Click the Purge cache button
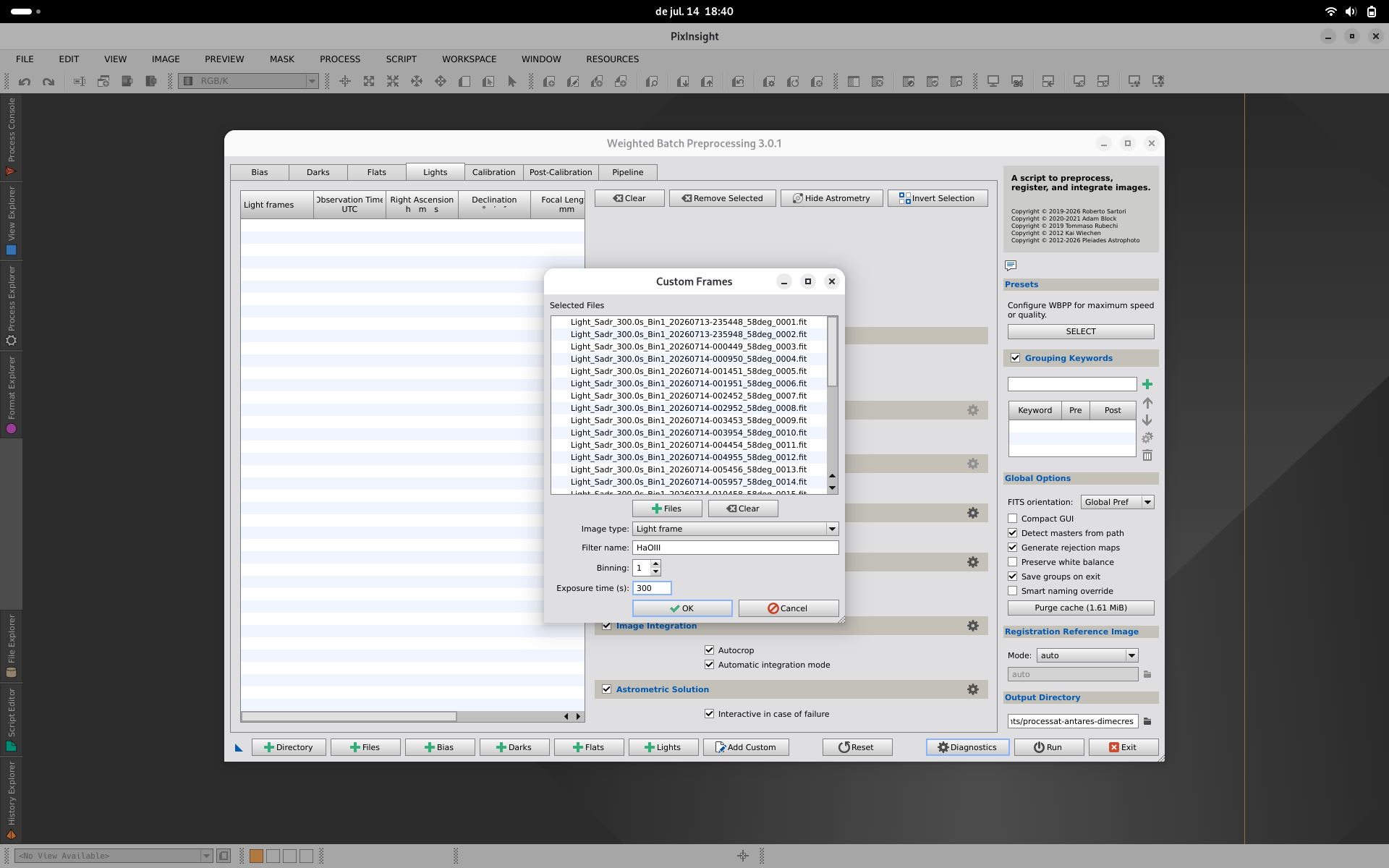The image size is (1389, 868). (x=1081, y=608)
